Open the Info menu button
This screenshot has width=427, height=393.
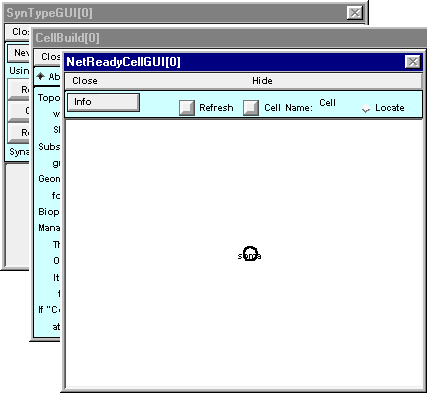pos(103,102)
